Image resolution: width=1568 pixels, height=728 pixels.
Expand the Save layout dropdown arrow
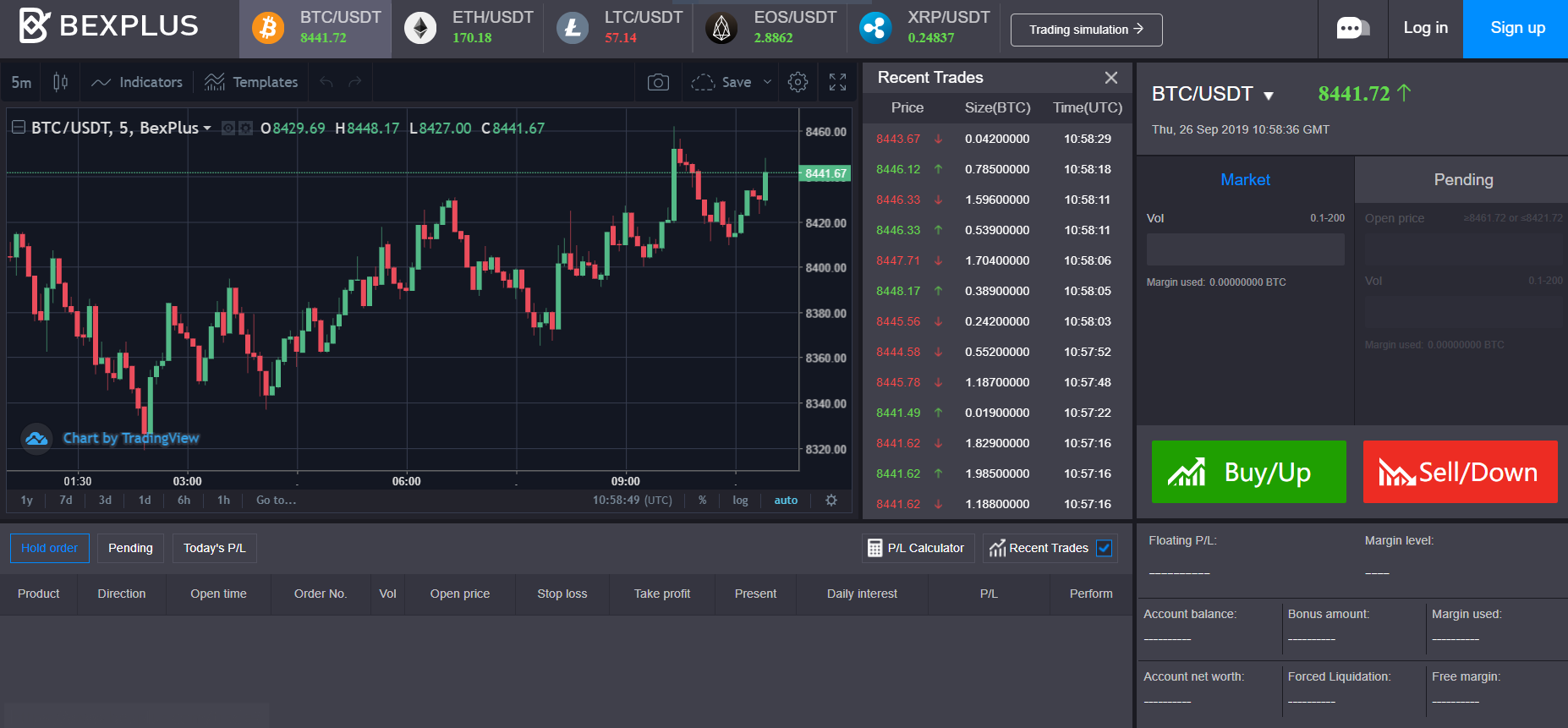click(767, 82)
